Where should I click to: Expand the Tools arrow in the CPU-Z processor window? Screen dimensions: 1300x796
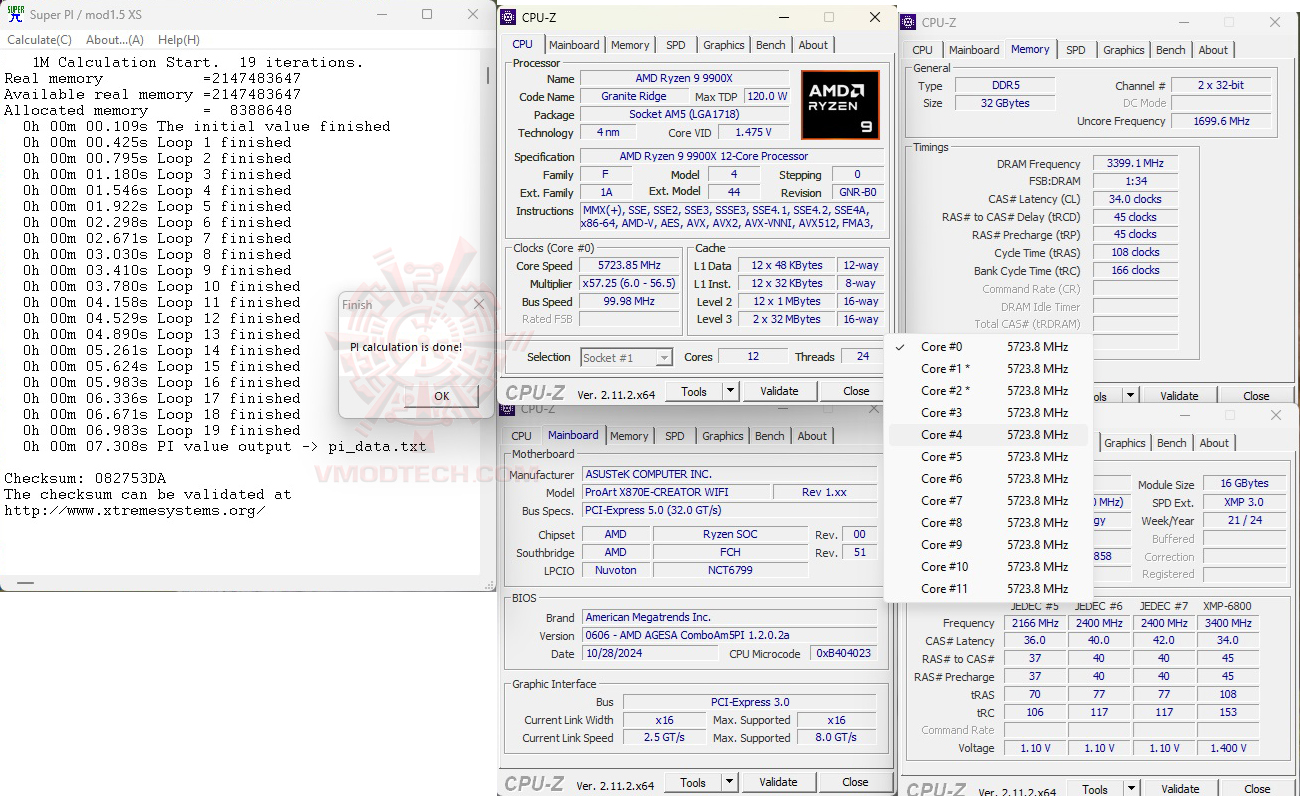[x=731, y=391]
